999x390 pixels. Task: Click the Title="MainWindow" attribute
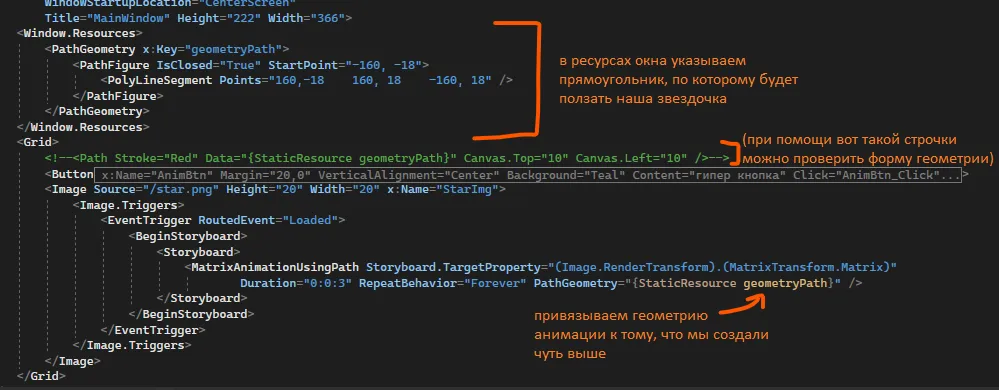click(x=108, y=18)
